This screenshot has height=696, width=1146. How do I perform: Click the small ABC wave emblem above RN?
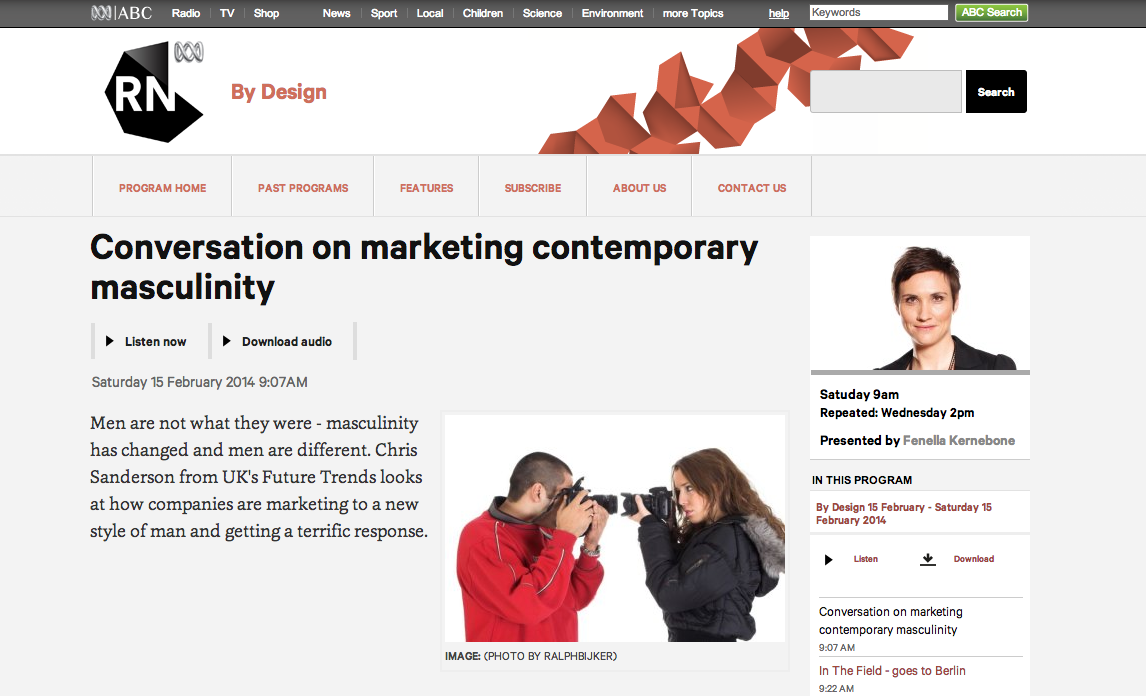click(x=189, y=52)
